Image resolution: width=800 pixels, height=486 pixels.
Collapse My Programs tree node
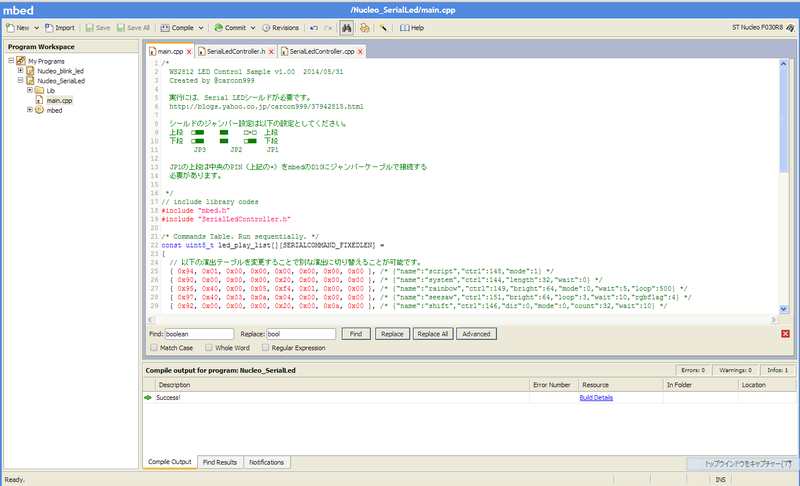tap(11, 61)
